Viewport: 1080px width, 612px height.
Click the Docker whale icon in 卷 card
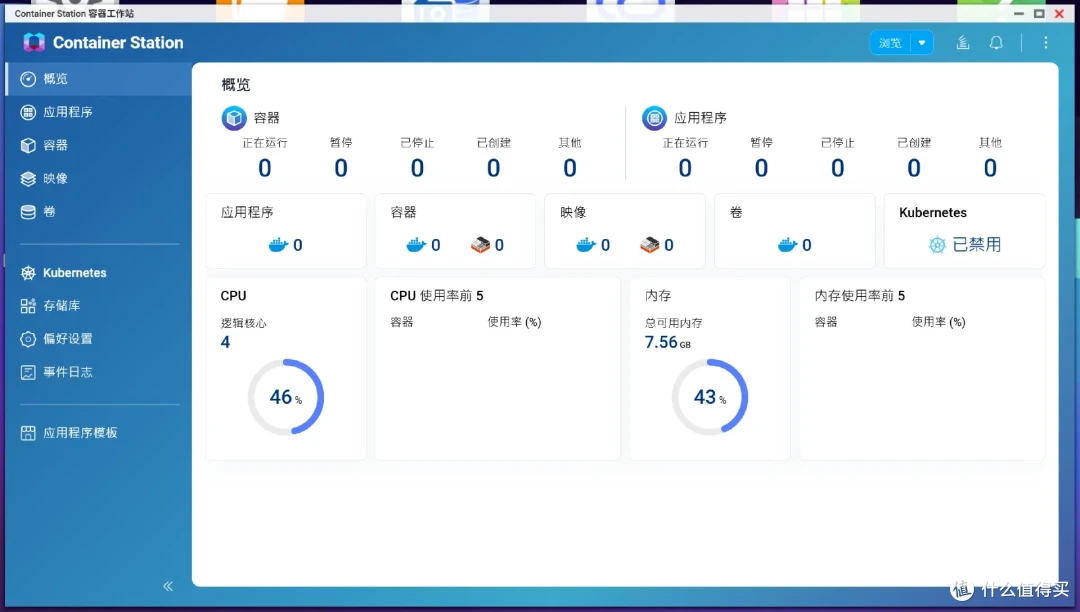pos(787,244)
